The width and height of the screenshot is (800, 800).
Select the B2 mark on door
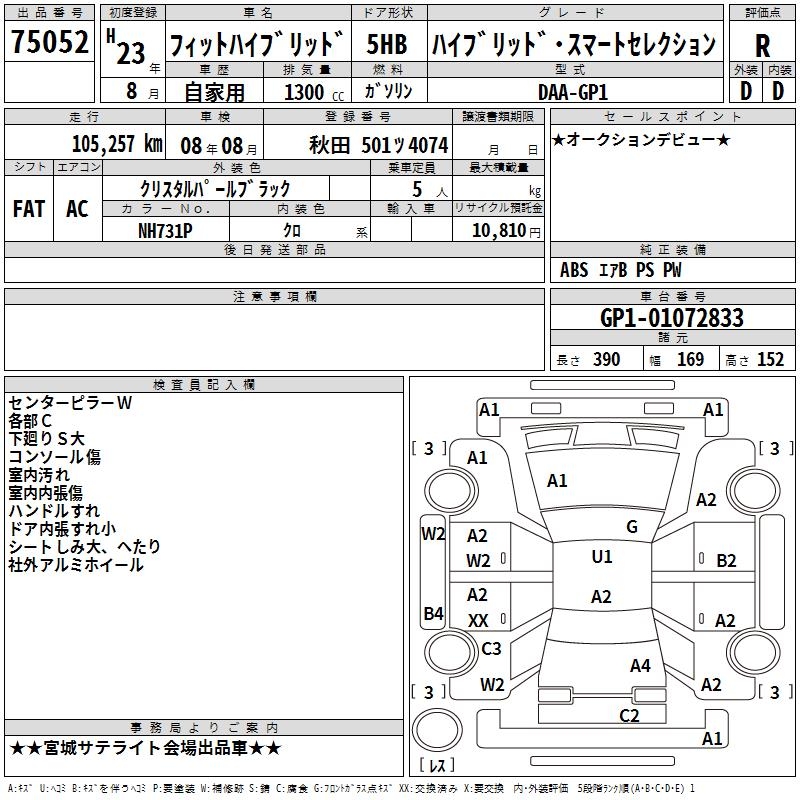(x=726, y=561)
